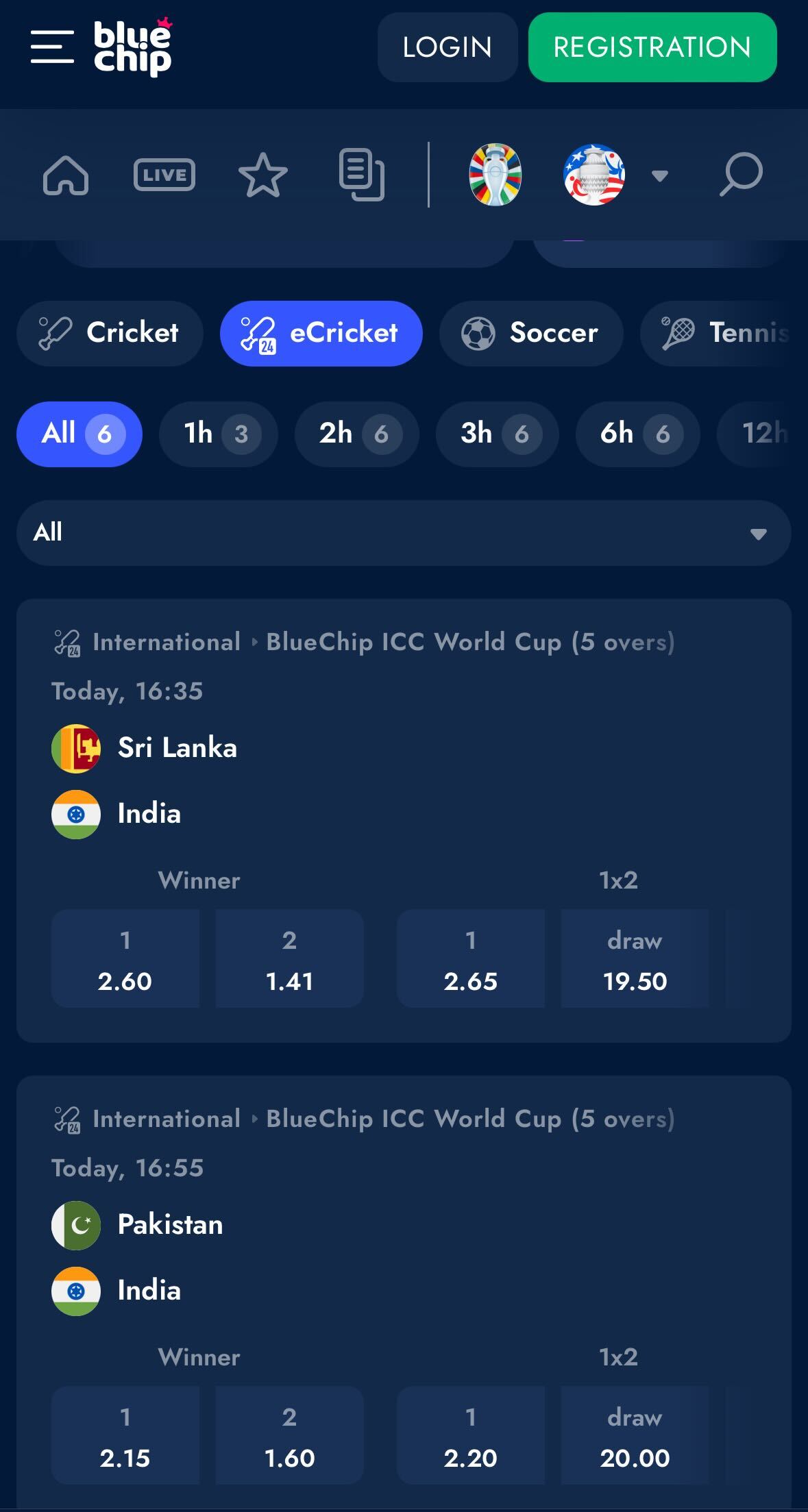Screen dimensions: 808x1512
Task: Expand the All league dropdown
Action: [x=404, y=532]
